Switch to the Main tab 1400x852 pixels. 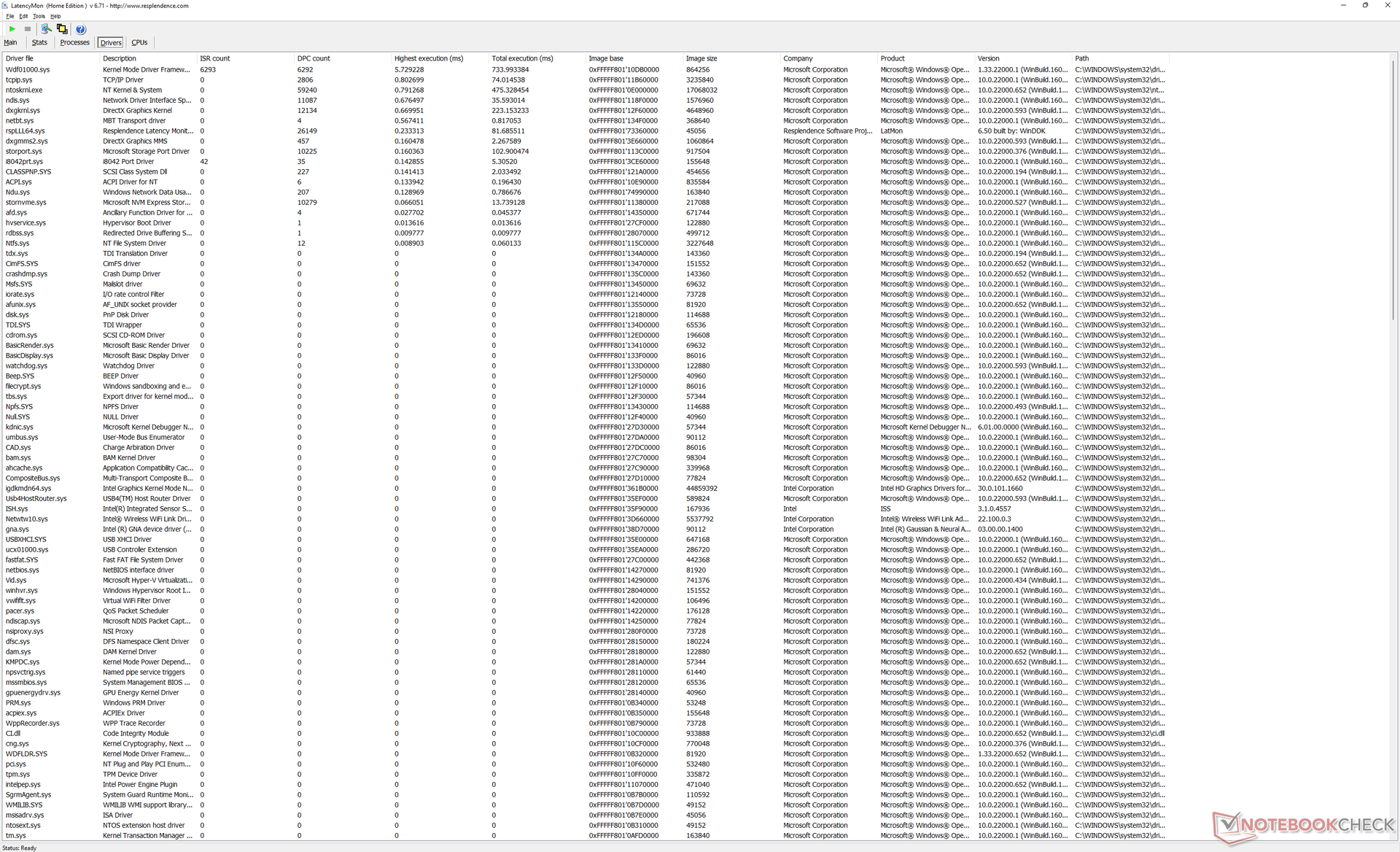(x=10, y=42)
